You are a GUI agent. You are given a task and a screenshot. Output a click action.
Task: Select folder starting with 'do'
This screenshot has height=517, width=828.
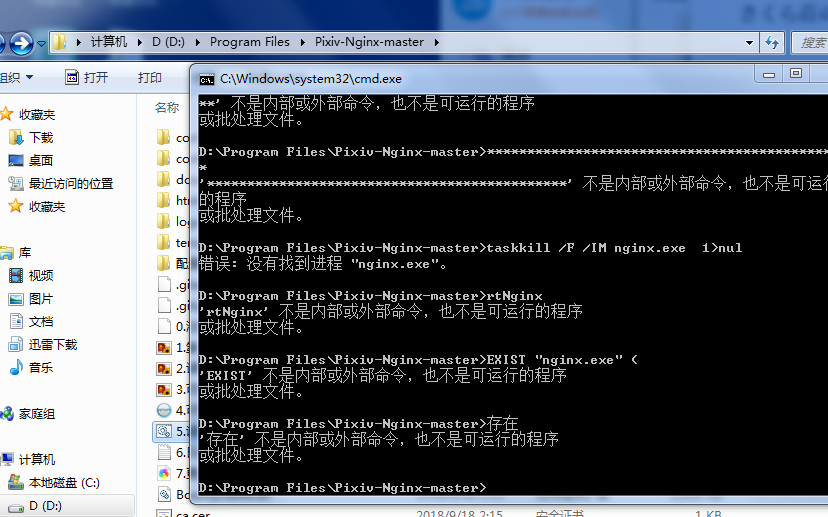pyautogui.click(x=173, y=180)
